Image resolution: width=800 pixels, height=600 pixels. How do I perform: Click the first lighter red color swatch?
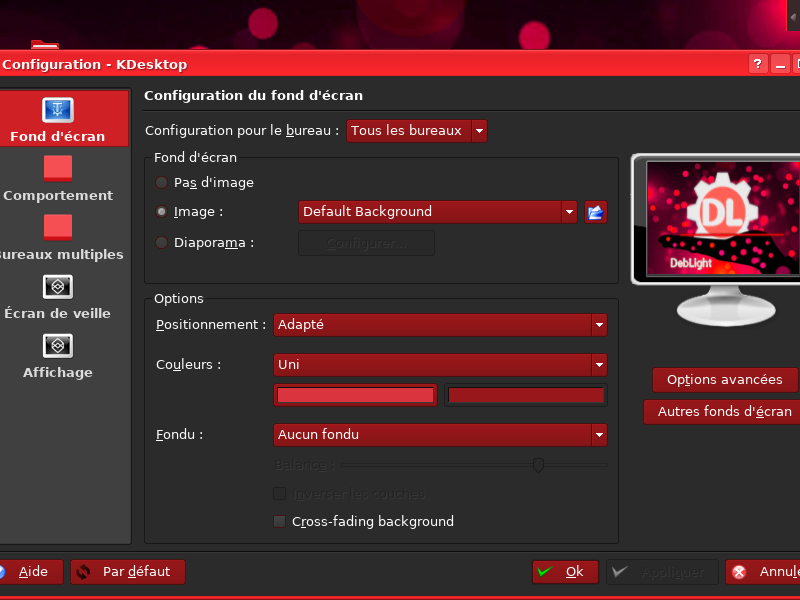(x=355, y=395)
